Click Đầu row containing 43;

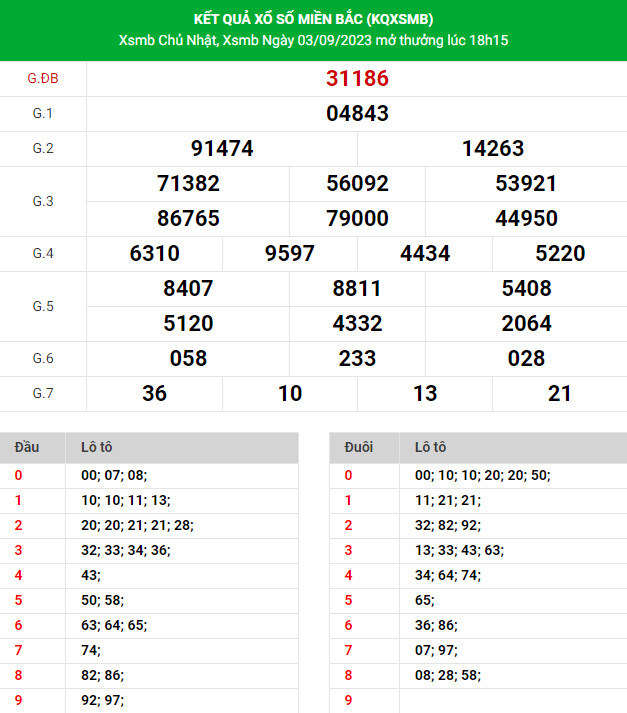(149, 576)
